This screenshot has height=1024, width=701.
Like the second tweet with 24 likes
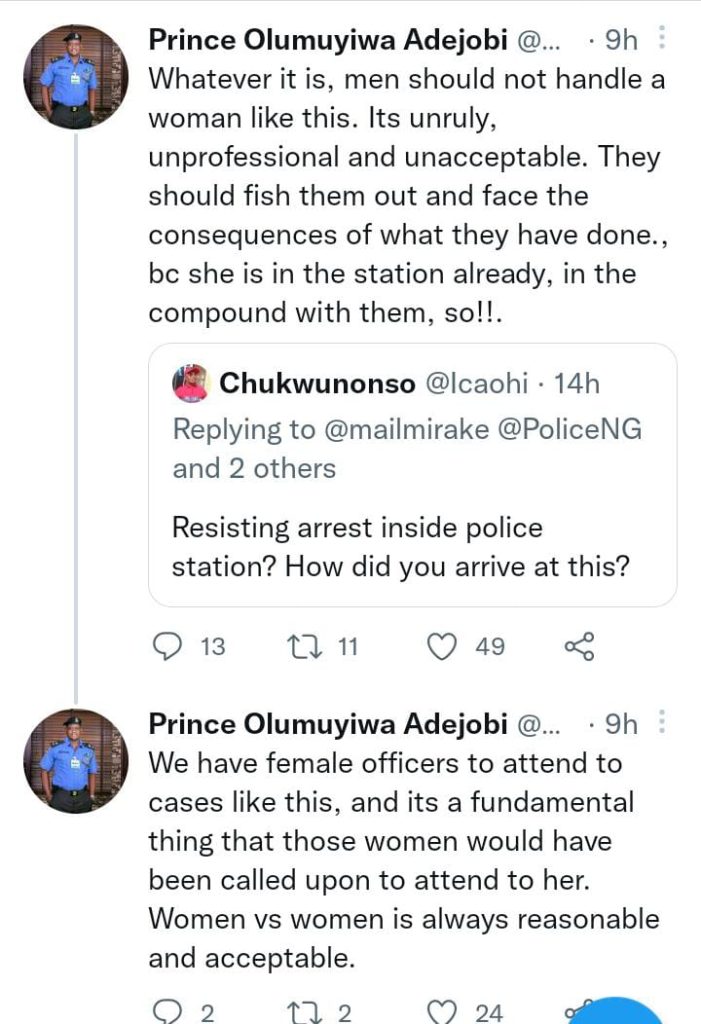pyautogui.click(x=442, y=1012)
